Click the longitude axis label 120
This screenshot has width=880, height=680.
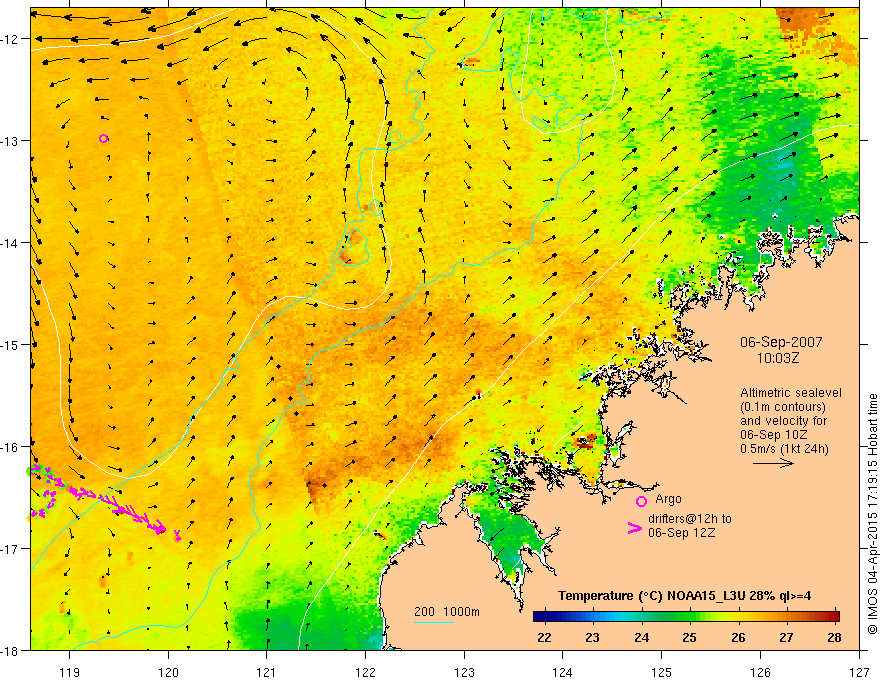[168, 672]
